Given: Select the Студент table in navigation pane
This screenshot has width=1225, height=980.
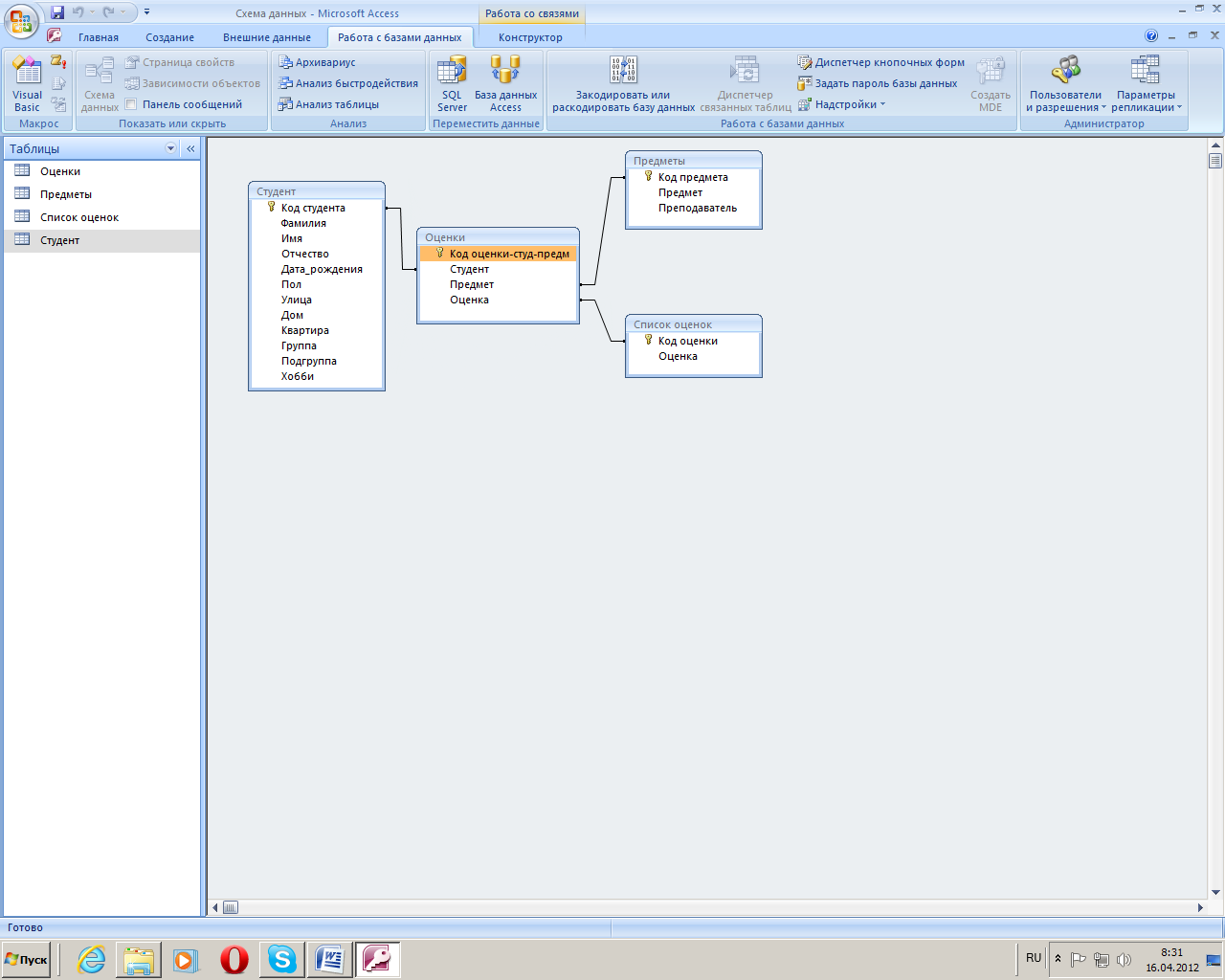Looking at the screenshot, I should 101,240.
